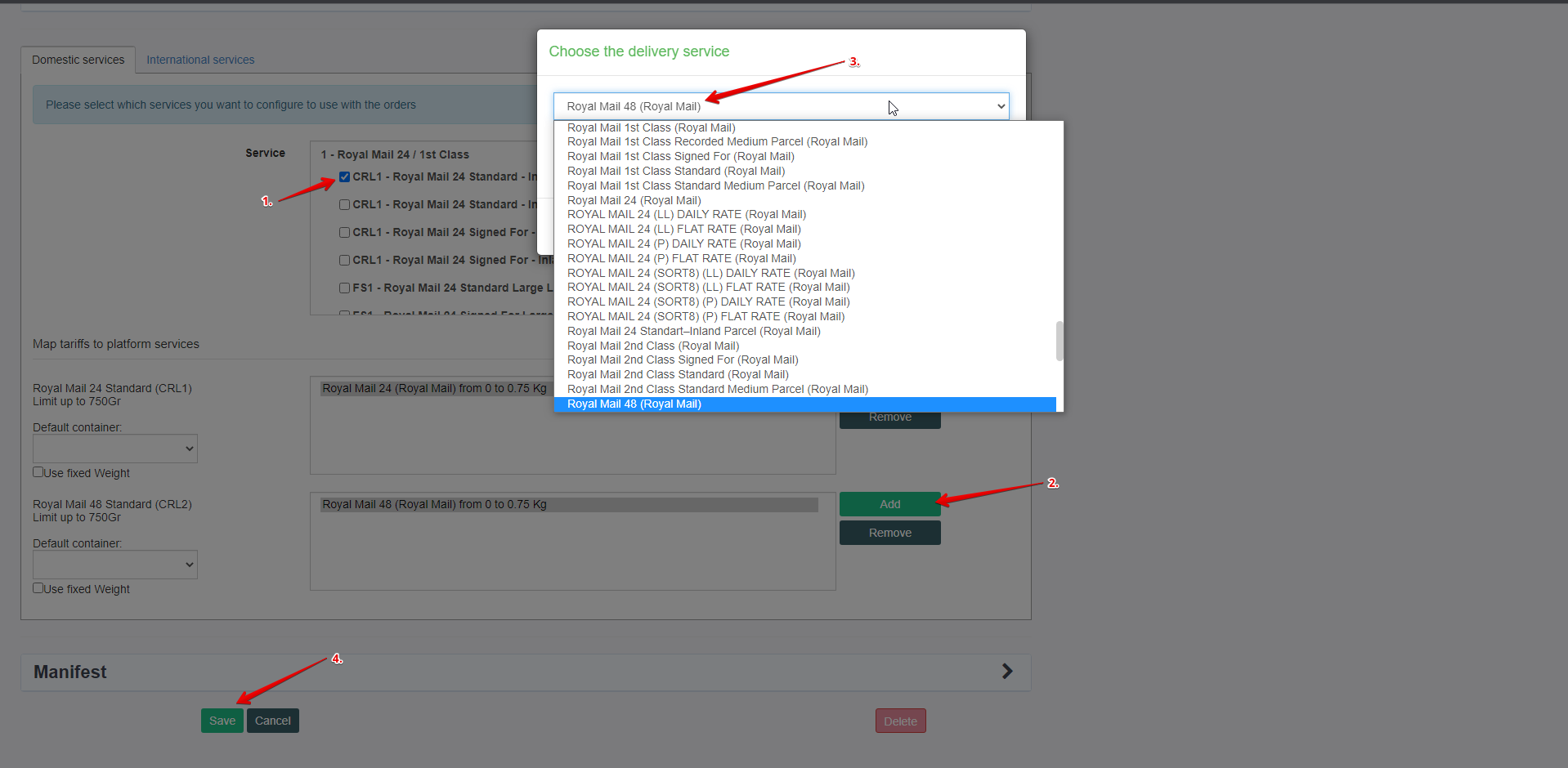
Task: Click the Cancel button
Action: (x=273, y=721)
